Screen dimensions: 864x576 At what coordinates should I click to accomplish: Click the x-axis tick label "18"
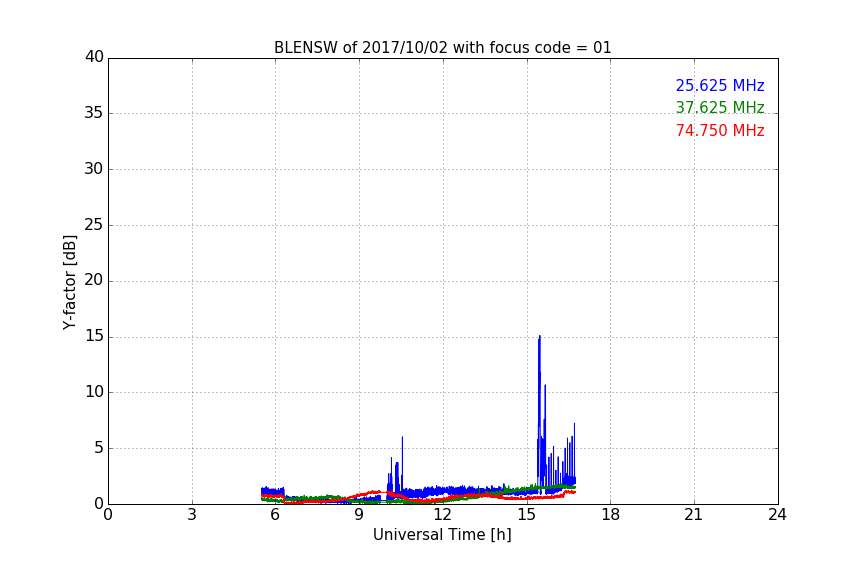pyautogui.click(x=611, y=515)
